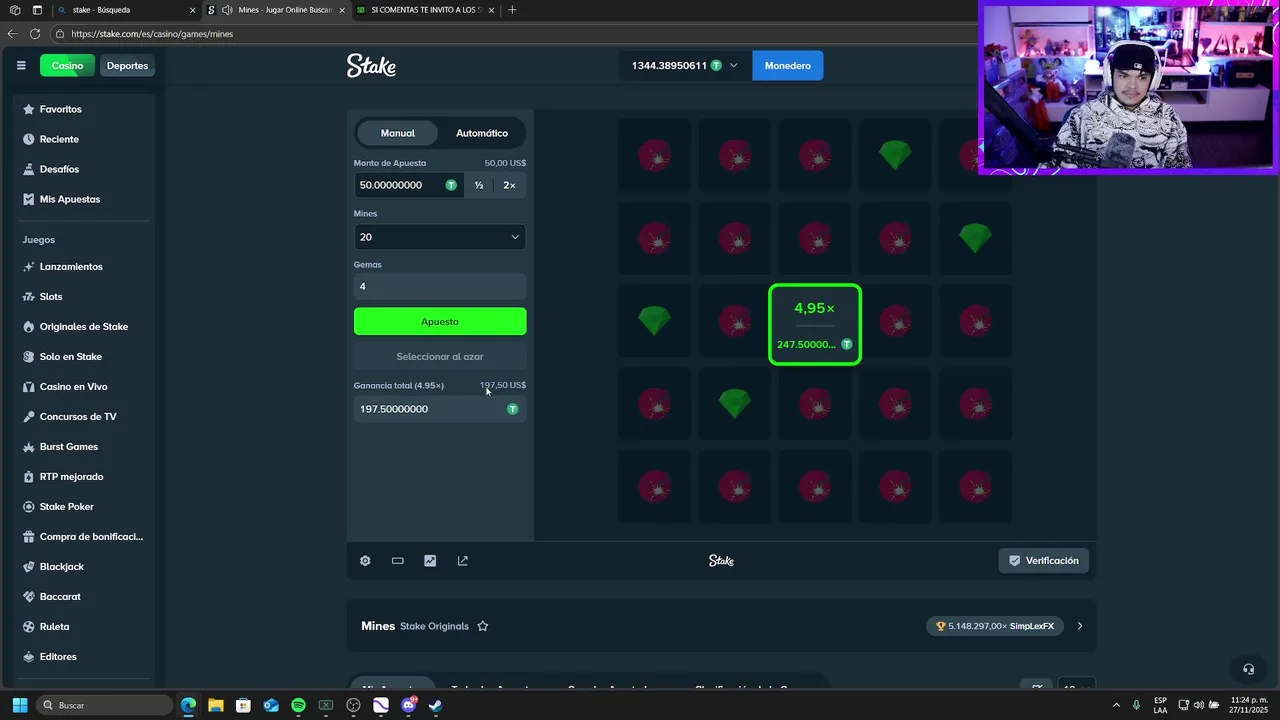Click the green gem tile in the second row
The image size is (1280, 720).
coord(975,238)
